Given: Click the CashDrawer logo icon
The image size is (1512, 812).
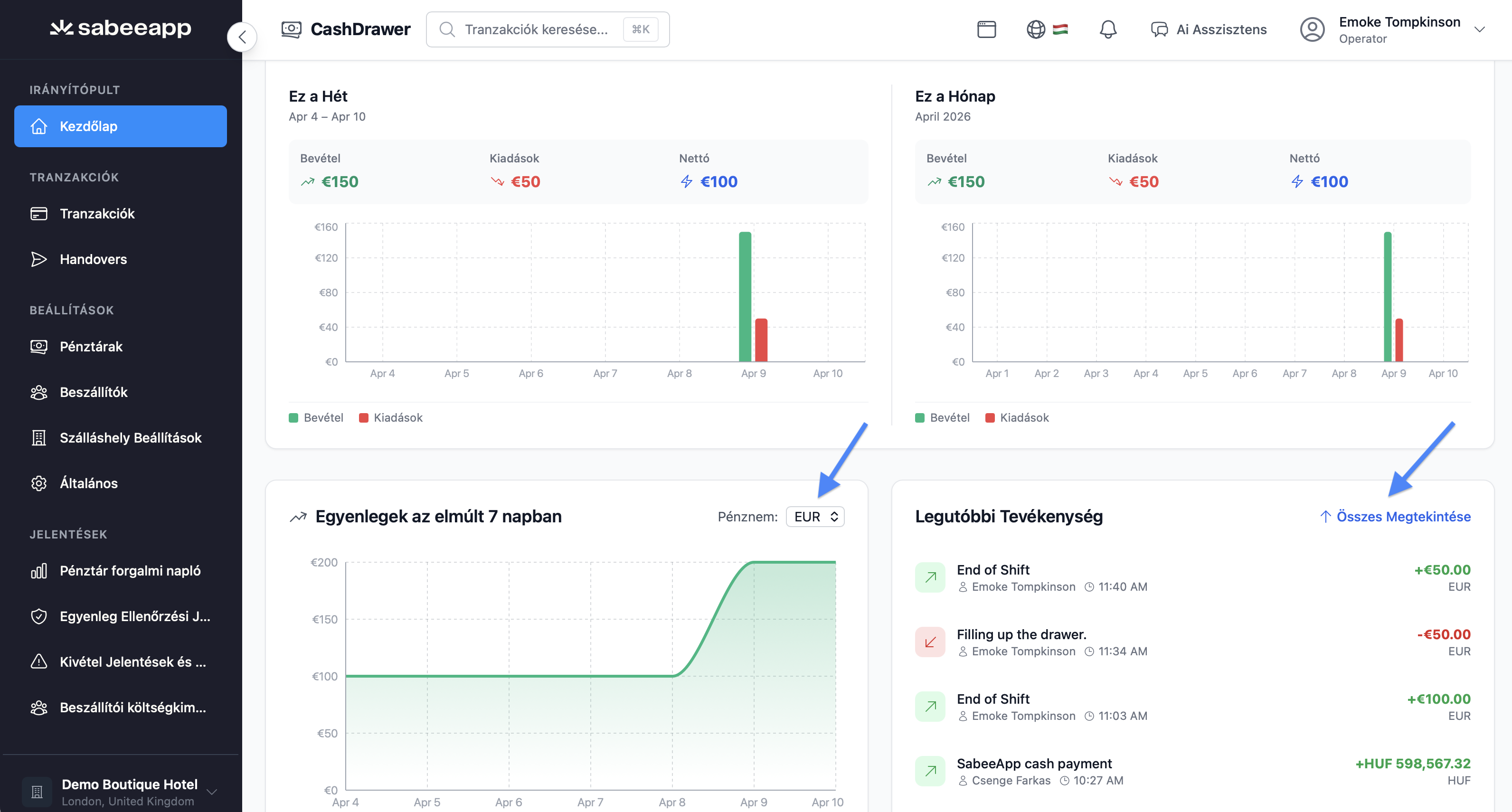Looking at the screenshot, I should tap(291, 29).
